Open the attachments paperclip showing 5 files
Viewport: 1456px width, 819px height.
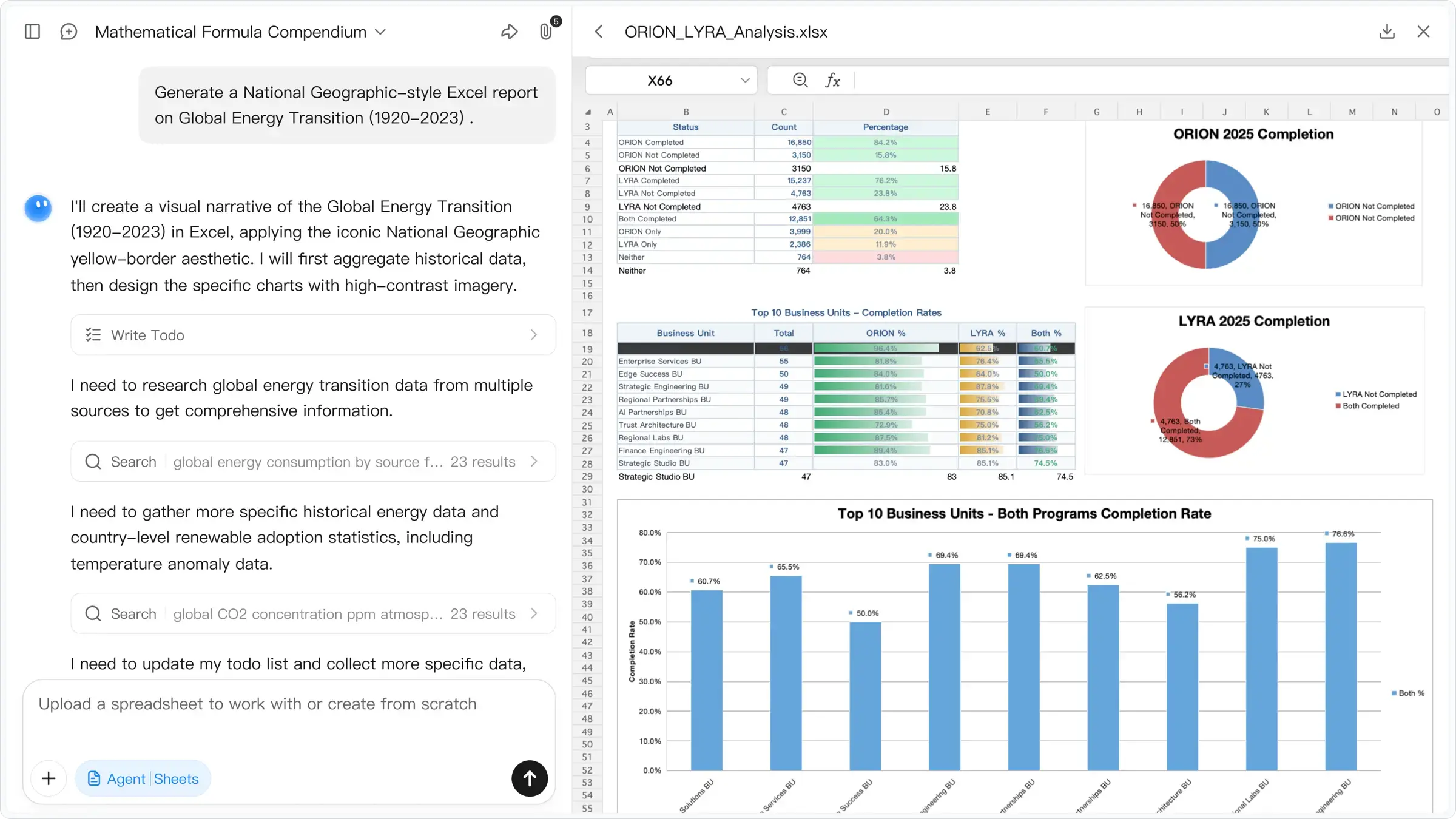[x=545, y=32]
